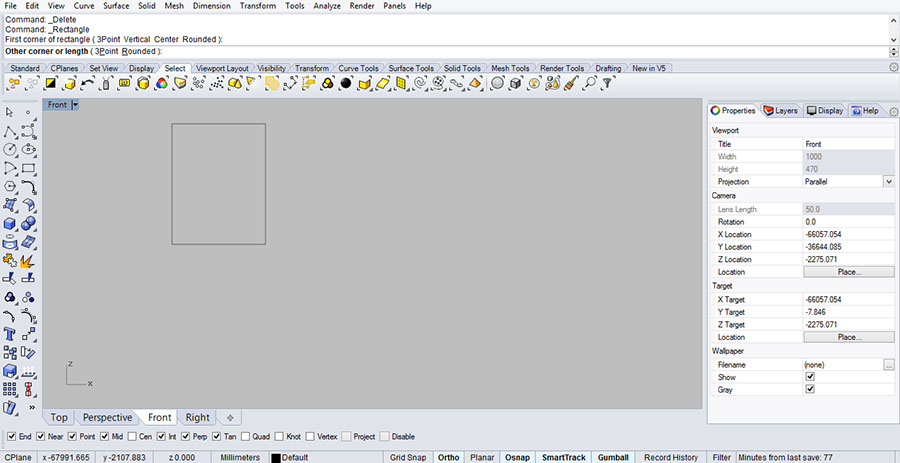Select the Circle tool in left sidebar
The height and width of the screenshot is (463, 900).
(x=9, y=150)
